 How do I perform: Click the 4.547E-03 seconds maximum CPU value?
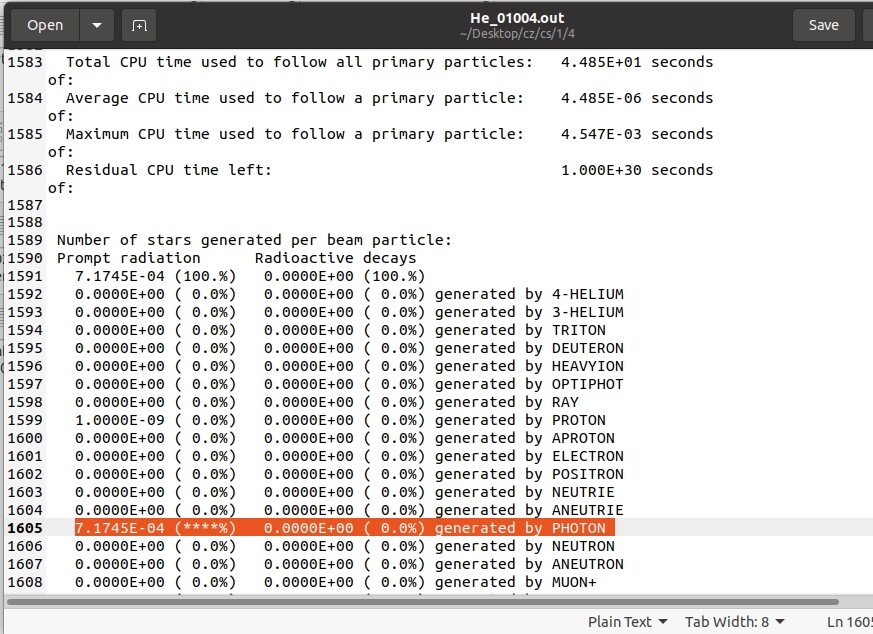tap(637, 134)
